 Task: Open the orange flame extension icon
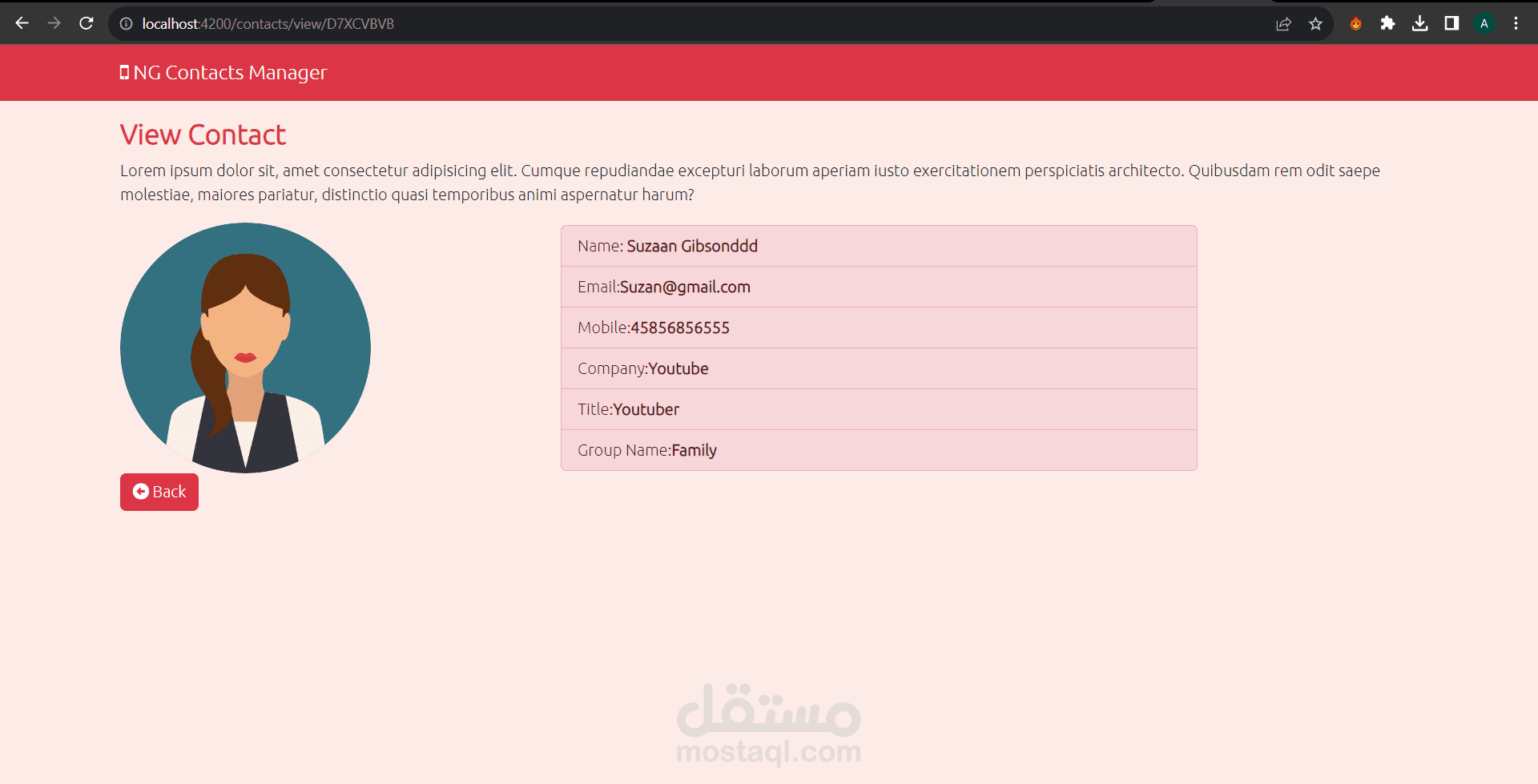[1355, 23]
